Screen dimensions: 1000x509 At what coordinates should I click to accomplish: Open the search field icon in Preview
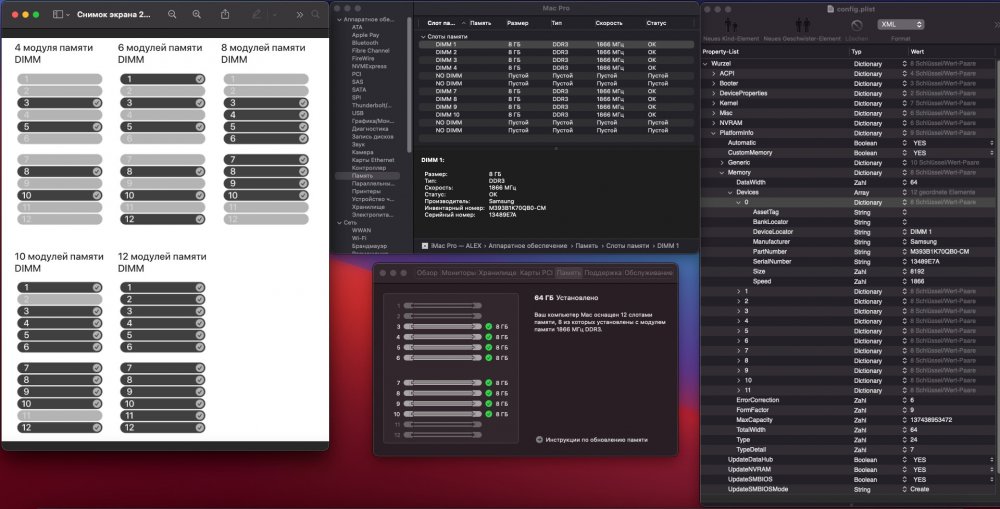click(x=316, y=14)
